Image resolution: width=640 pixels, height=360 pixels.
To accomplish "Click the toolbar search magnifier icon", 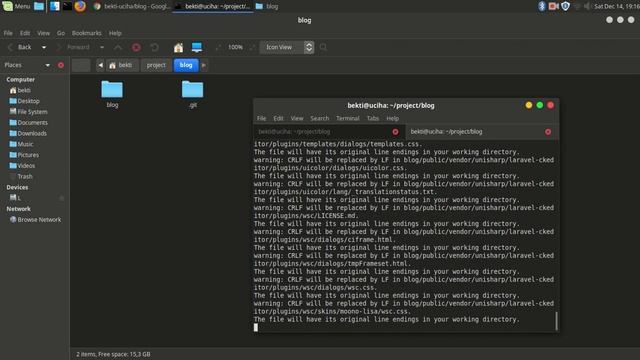I will point(323,47).
